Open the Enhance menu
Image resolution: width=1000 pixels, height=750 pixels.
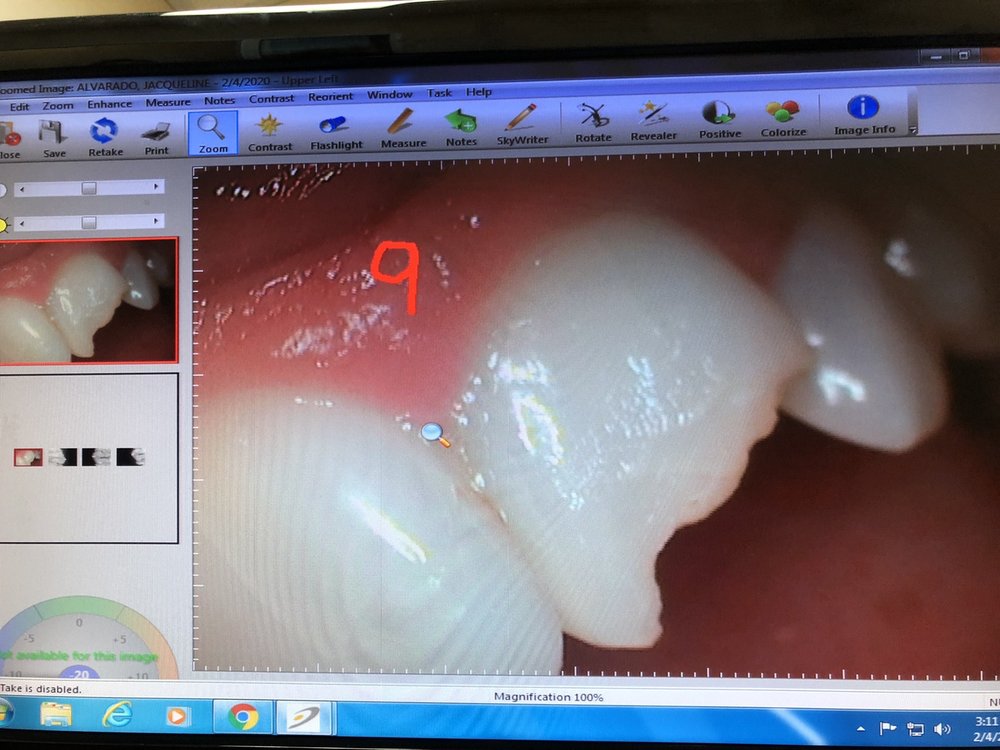110,104
